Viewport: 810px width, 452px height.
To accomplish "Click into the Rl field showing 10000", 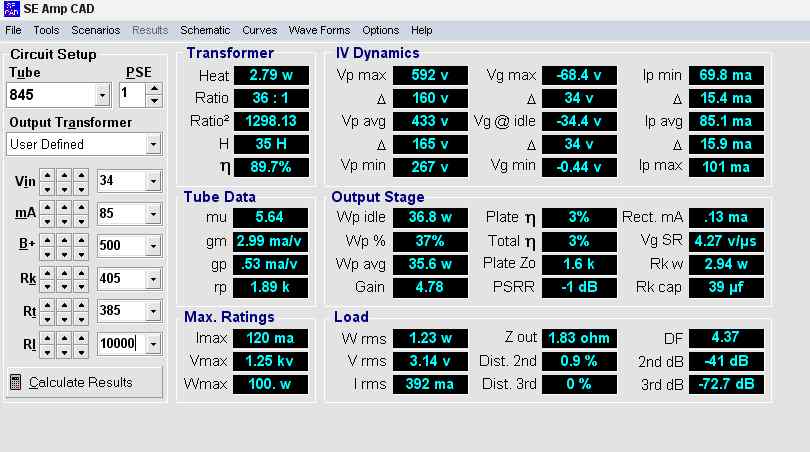I will click(x=122, y=344).
